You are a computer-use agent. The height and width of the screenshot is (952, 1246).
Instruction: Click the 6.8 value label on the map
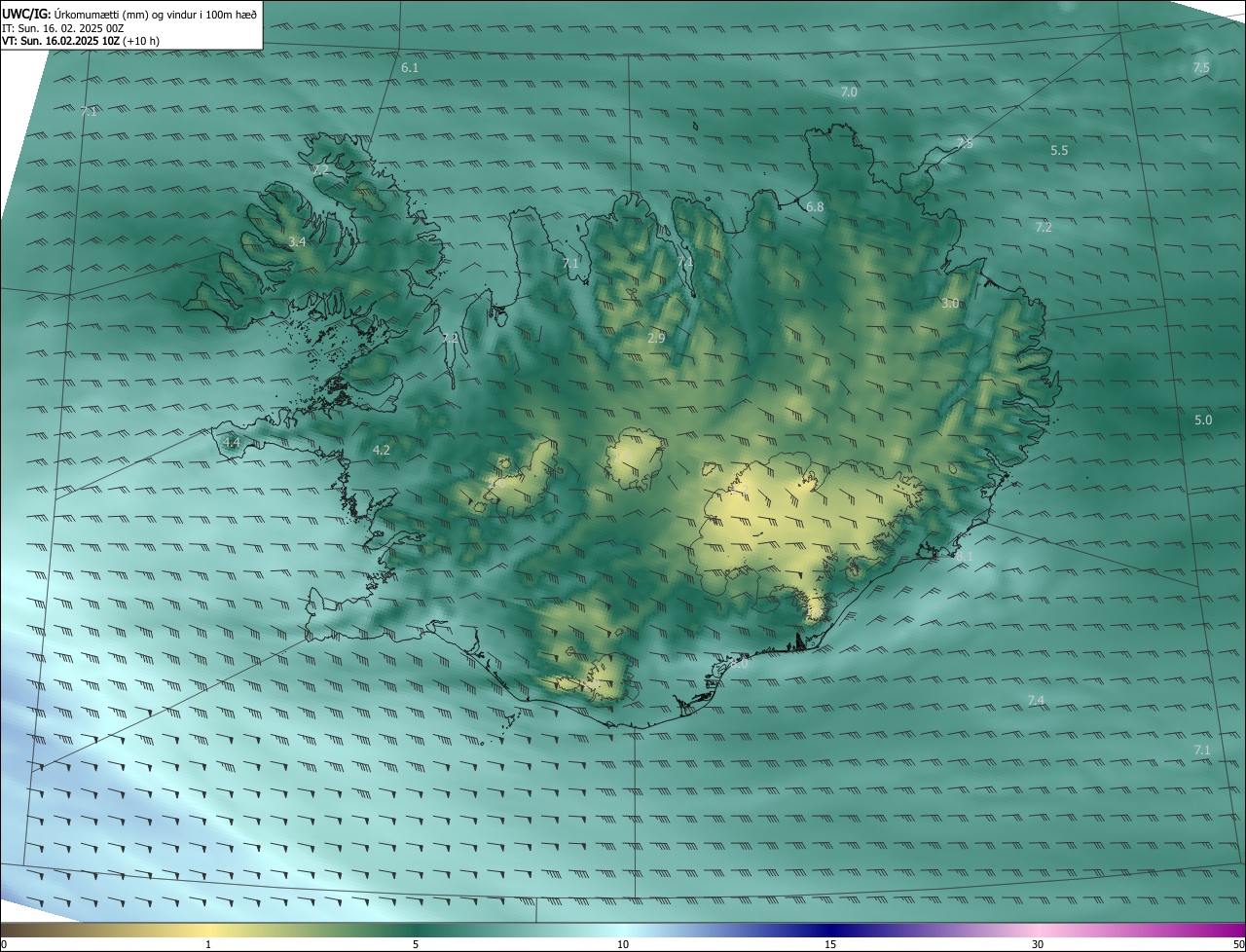click(815, 207)
